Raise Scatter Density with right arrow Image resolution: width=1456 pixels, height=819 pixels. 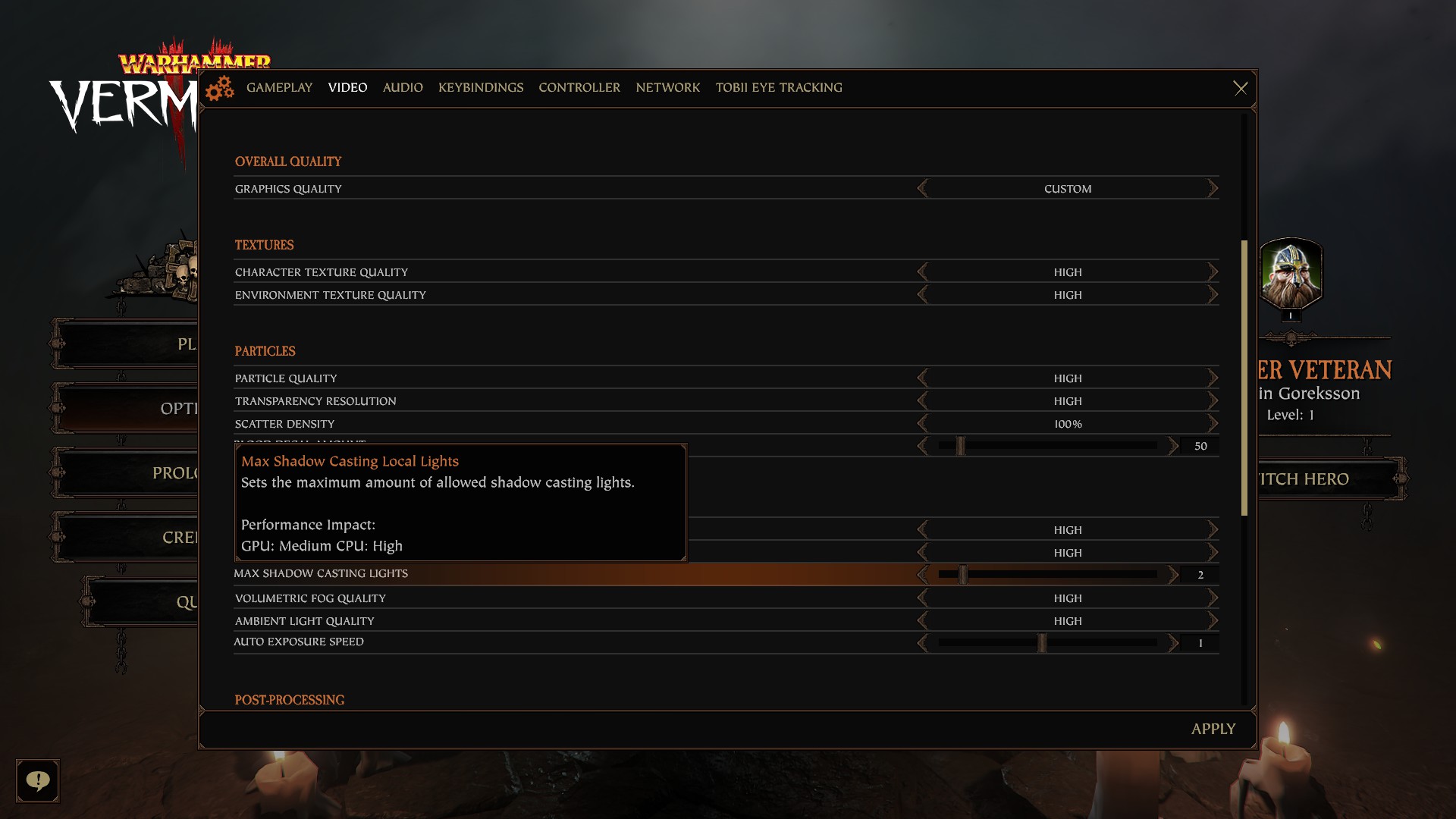1213,424
